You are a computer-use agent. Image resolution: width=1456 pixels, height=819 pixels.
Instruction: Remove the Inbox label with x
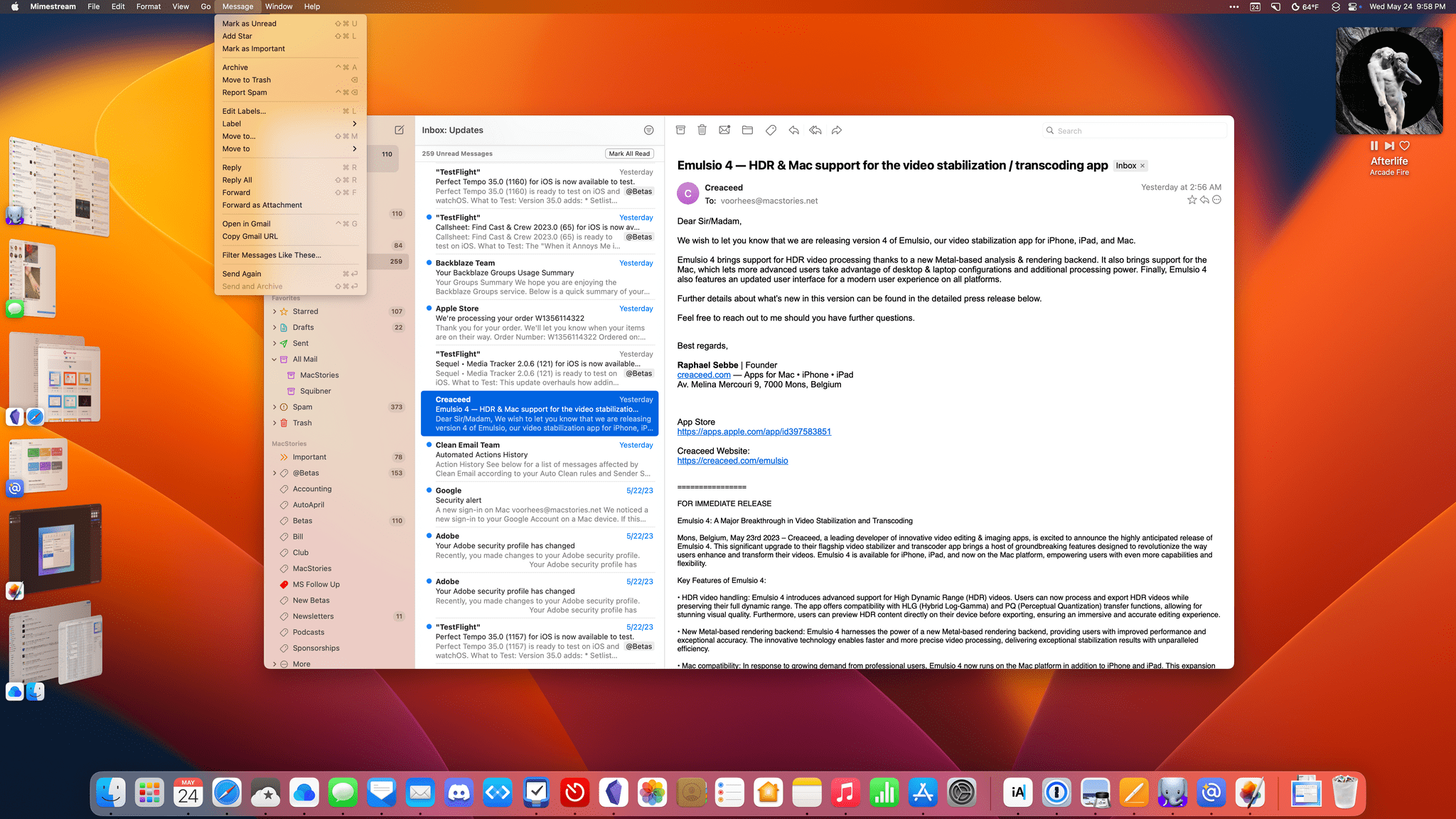pyautogui.click(x=1142, y=166)
